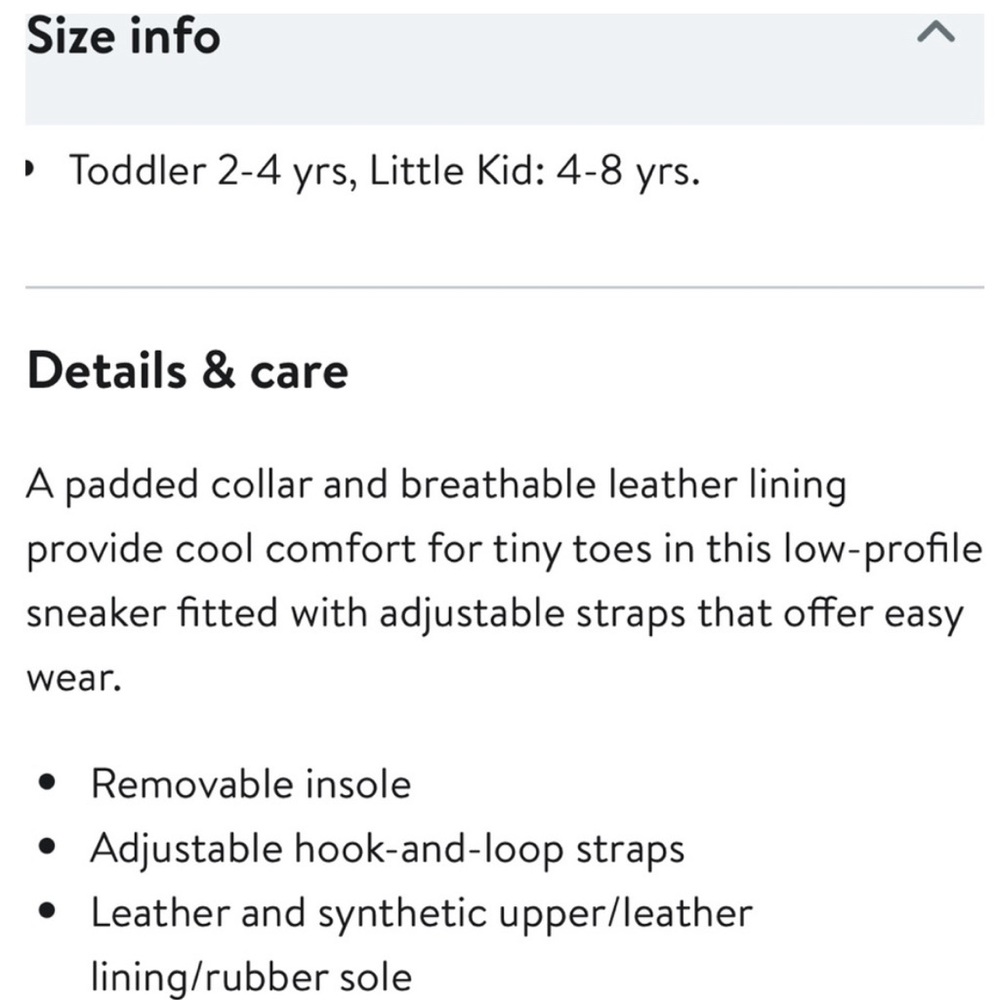
Task: Click the 'Little Kid: 4-8 yrs.' text
Action: 534,171
